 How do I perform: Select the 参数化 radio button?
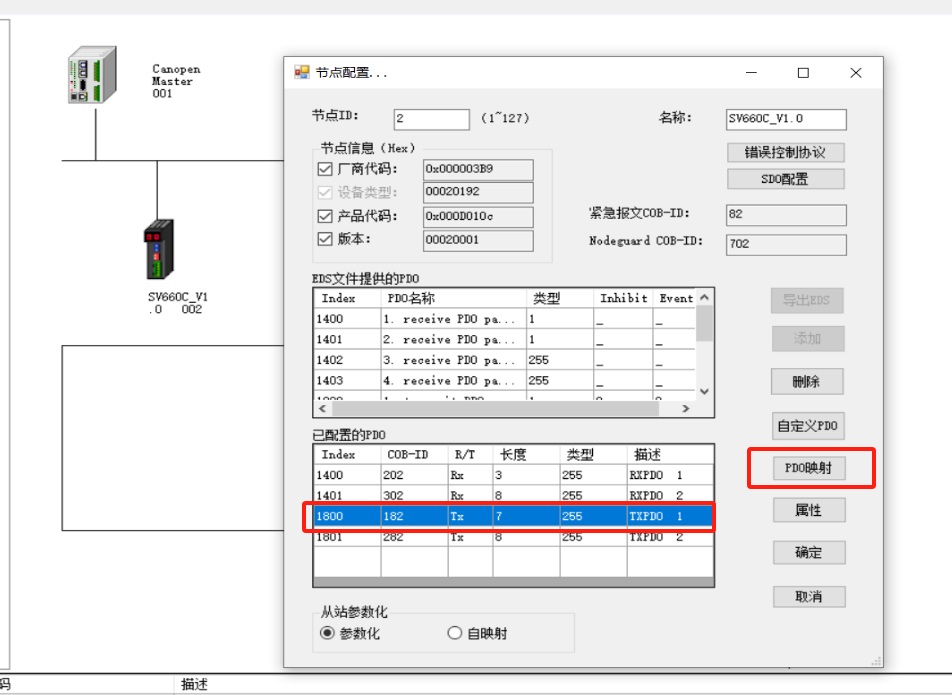[x=327, y=633]
